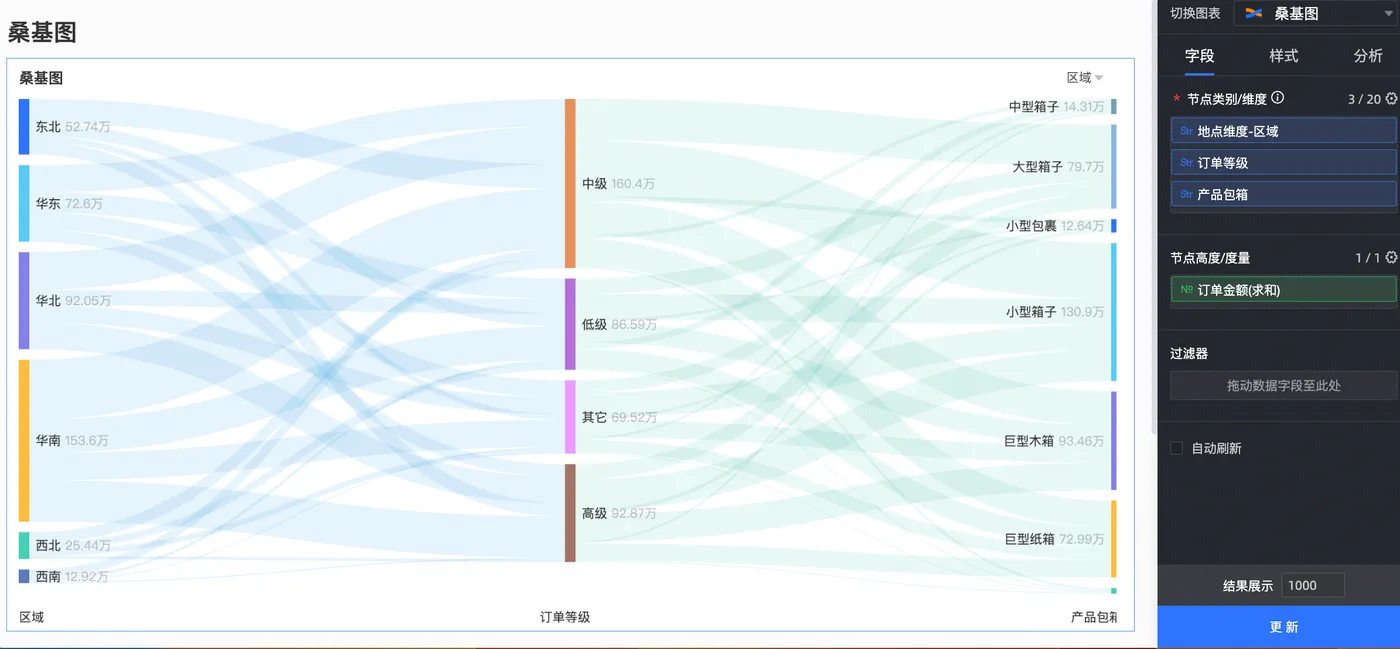Click the 订单金额(求和) measure field
The width and height of the screenshot is (1400, 649).
click(x=1283, y=290)
